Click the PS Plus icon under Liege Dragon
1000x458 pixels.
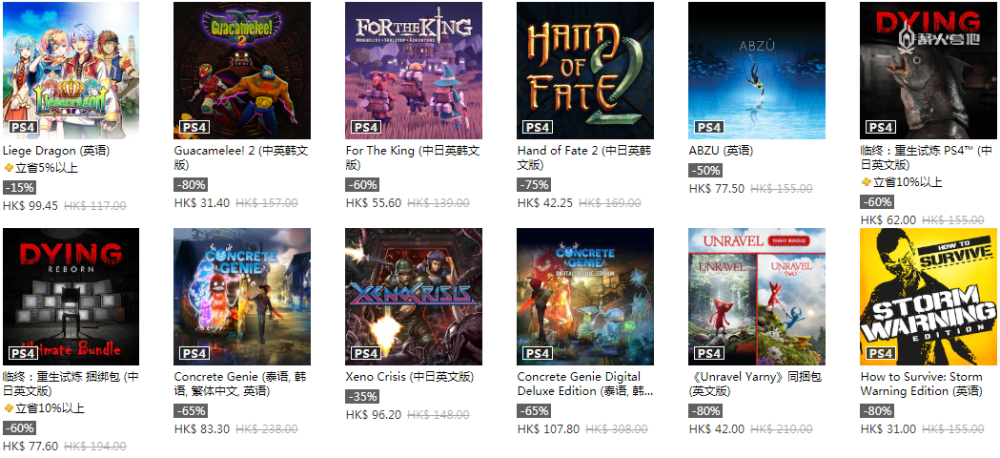8,168
